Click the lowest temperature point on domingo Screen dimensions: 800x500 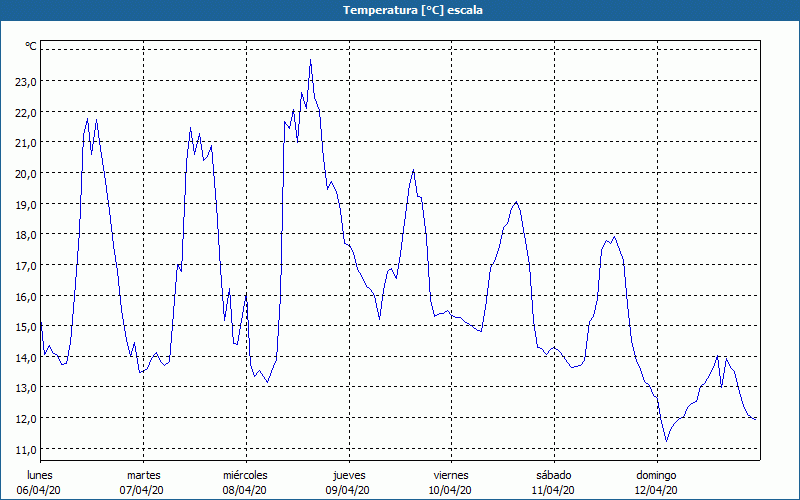666,441
